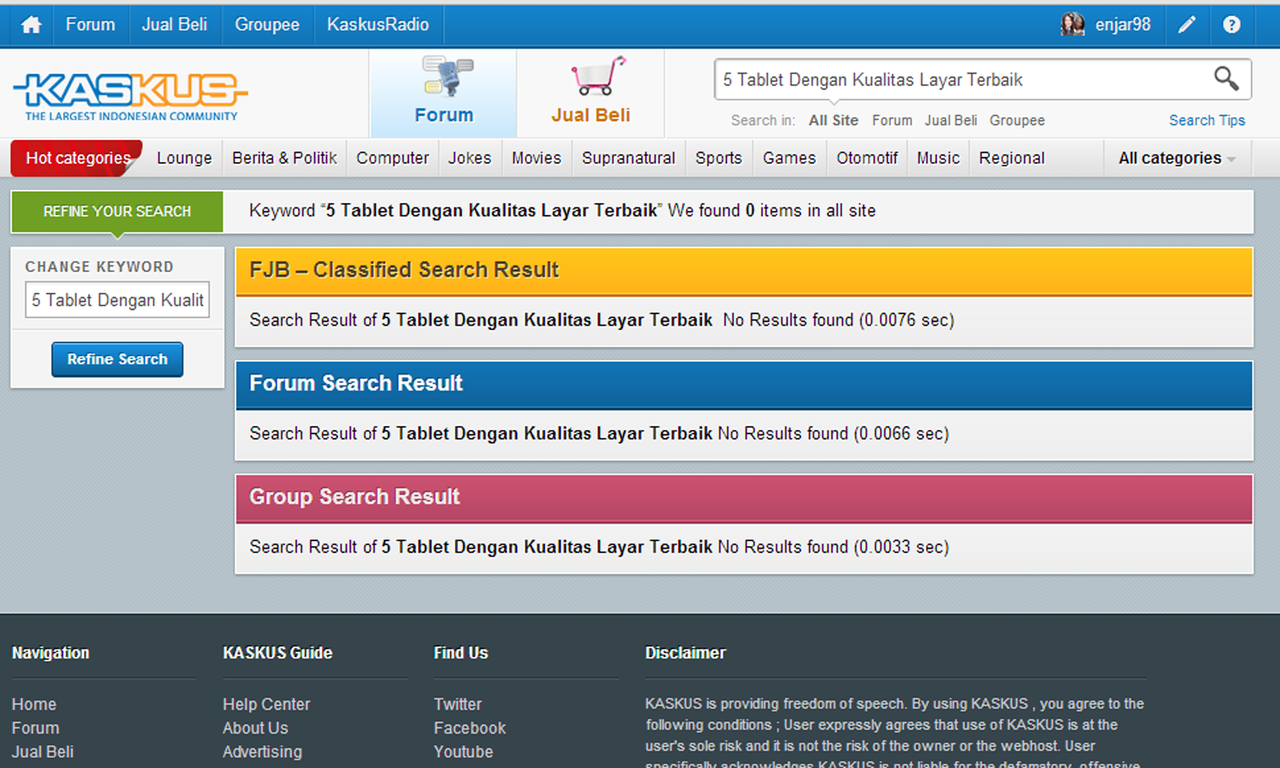Expand the All categories dropdown
The width and height of the screenshot is (1280, 768).
point(1177,158)
